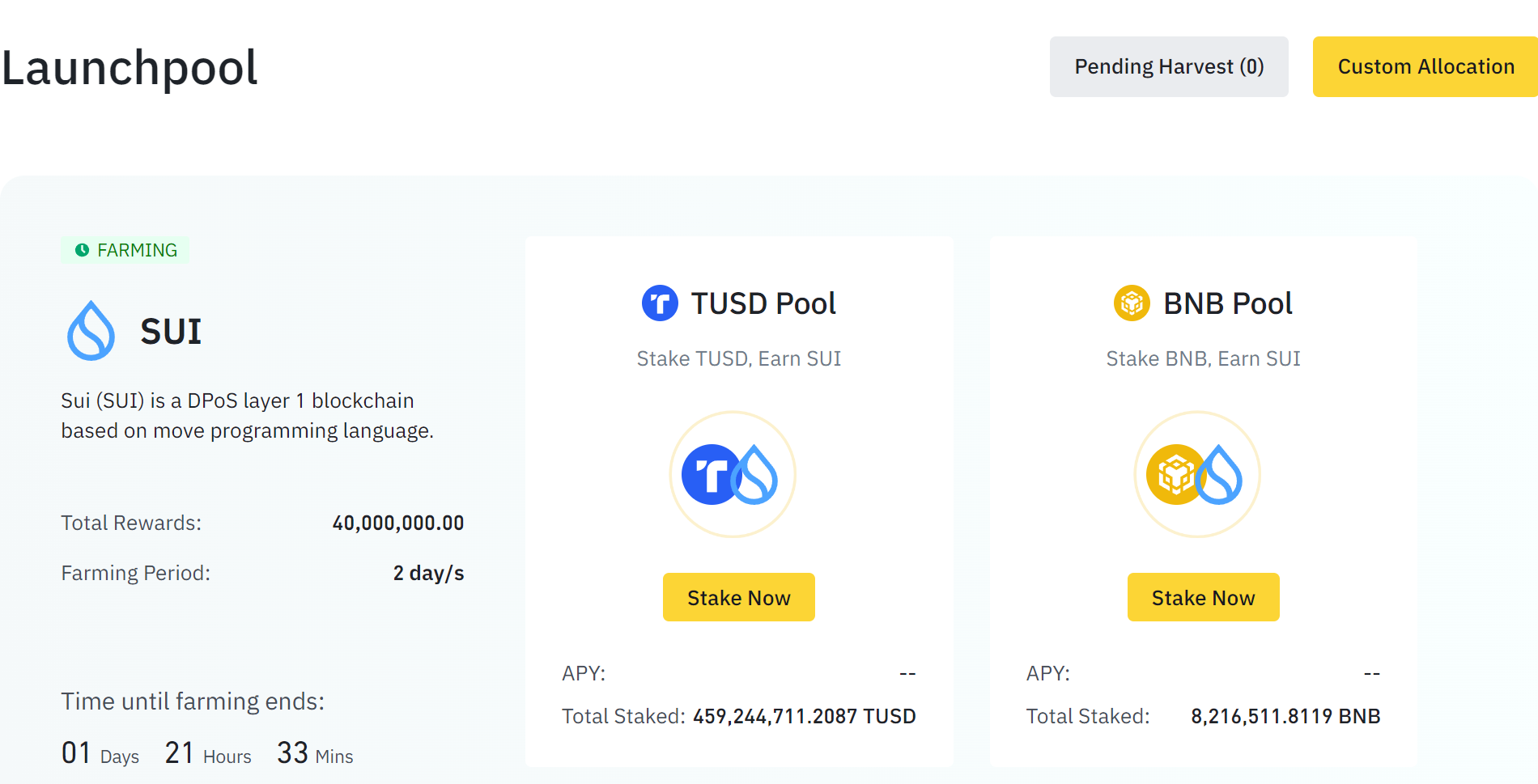Click the Stake TUSD, Earn SUI subtitle

click(739, 358)
